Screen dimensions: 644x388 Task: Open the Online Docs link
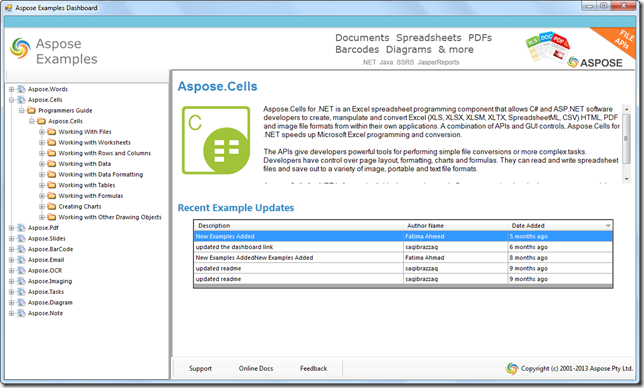(256, 369)
